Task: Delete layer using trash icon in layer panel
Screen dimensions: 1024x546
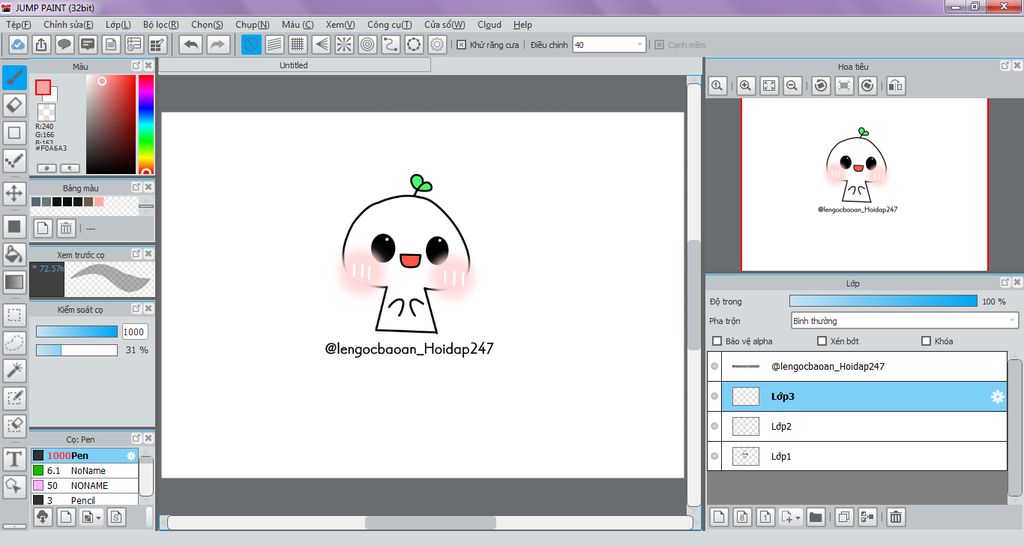Action: point(896,517)
